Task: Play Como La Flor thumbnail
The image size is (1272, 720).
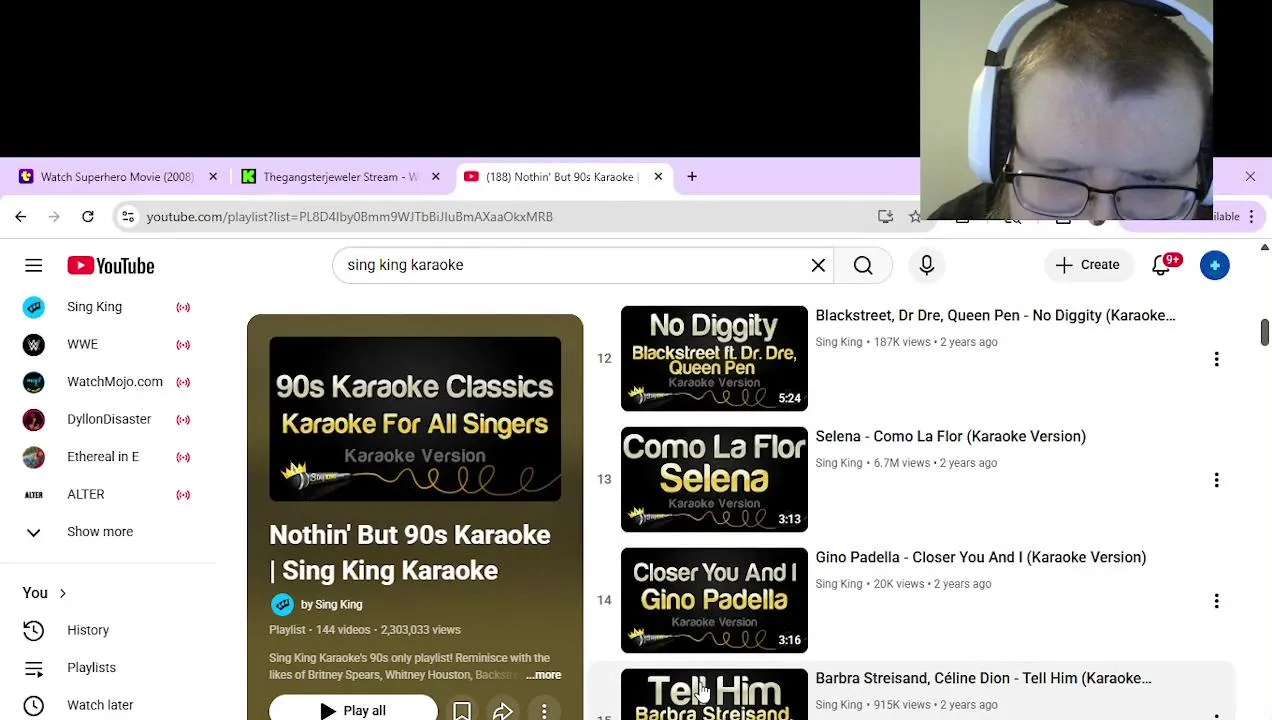Action: point(714,479)
